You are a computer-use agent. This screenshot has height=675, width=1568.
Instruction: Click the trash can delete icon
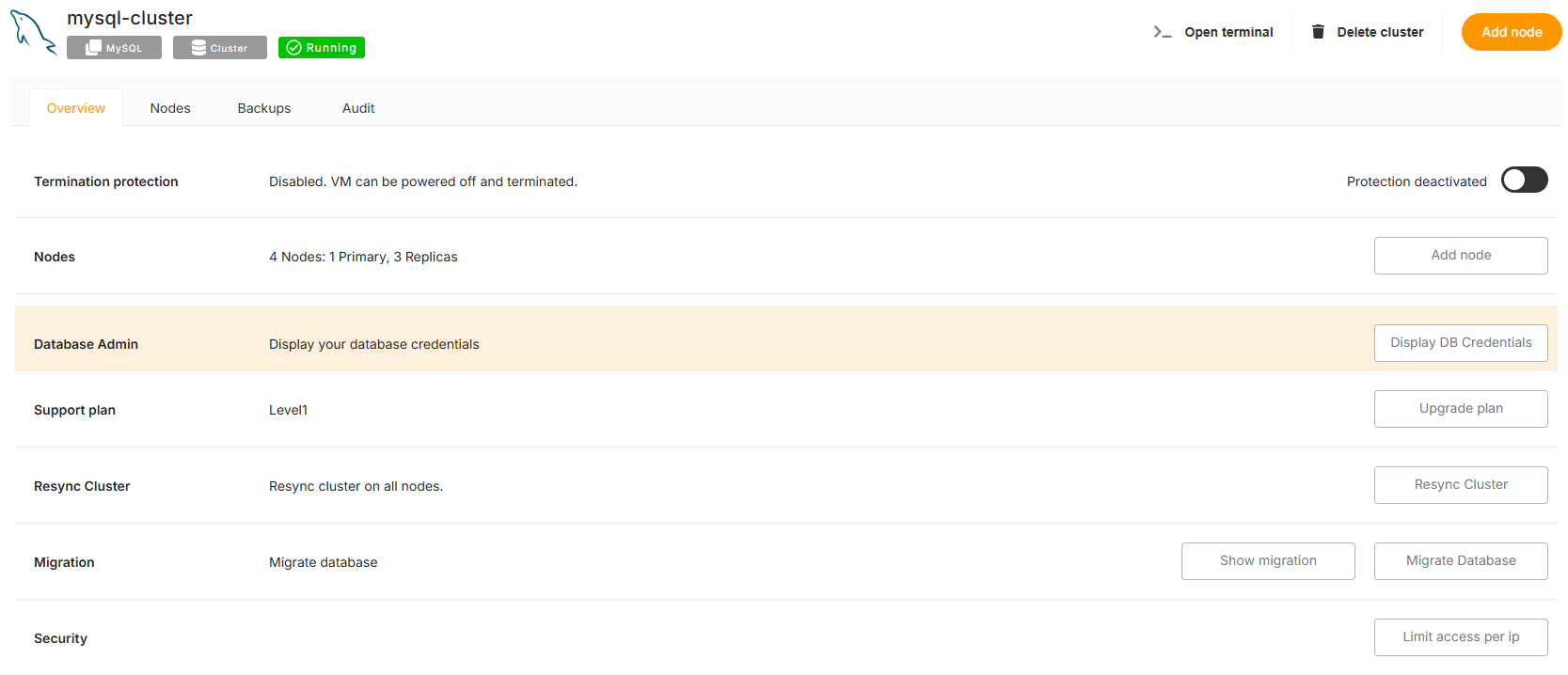1318,32
